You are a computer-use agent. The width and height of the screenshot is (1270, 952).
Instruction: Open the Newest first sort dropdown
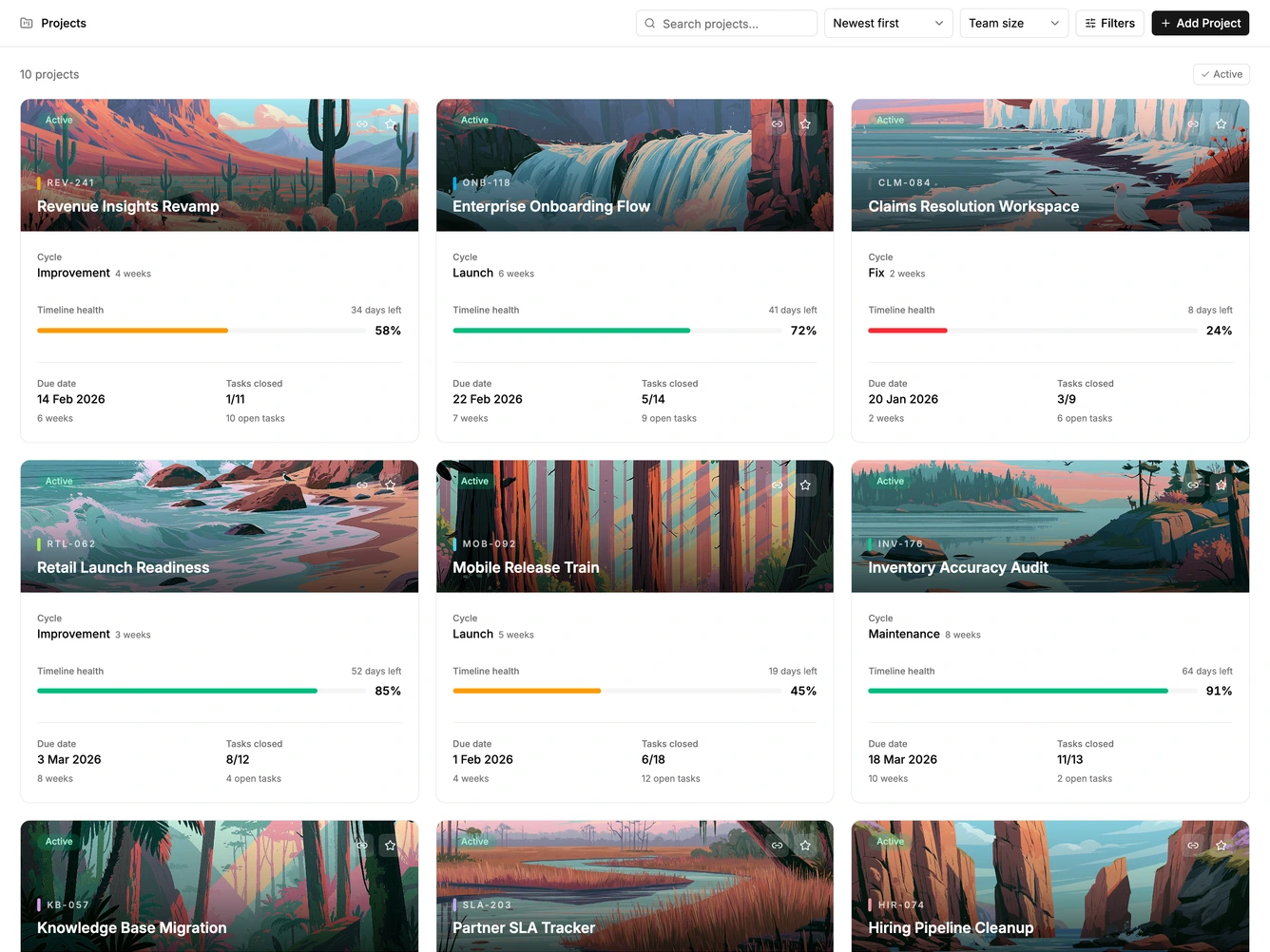889,23
